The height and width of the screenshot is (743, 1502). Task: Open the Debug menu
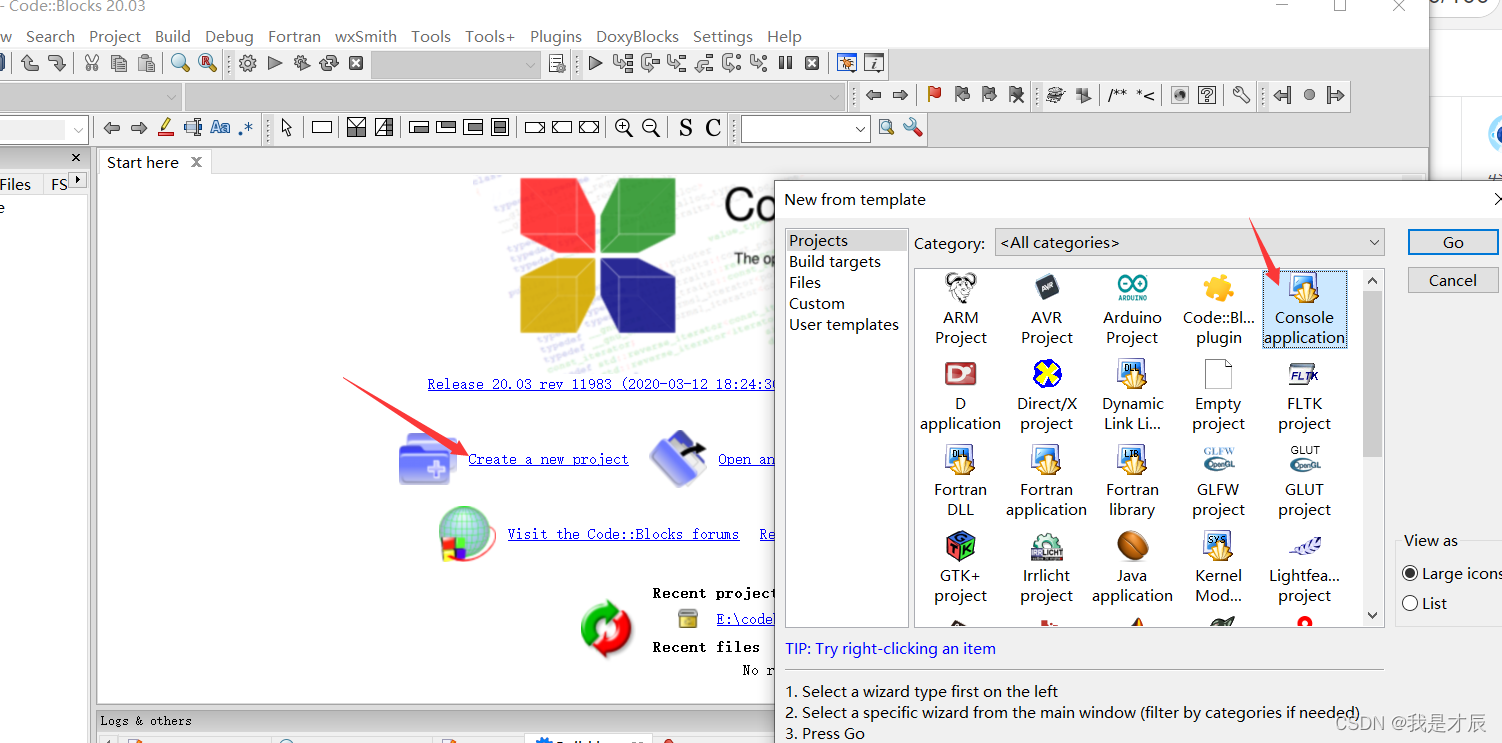pyautogui.click(x=229, y=36)
